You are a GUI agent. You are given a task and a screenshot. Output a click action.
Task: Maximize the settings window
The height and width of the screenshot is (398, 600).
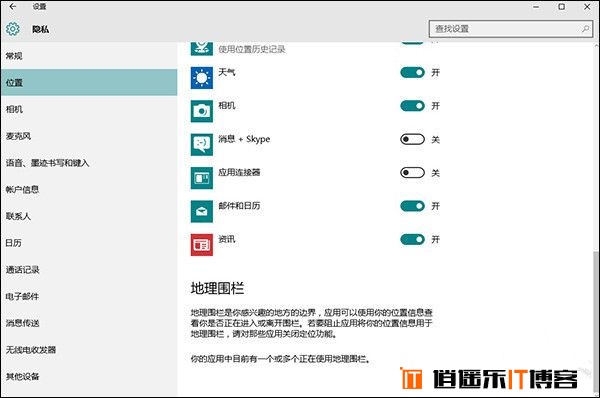click(561, 7)
